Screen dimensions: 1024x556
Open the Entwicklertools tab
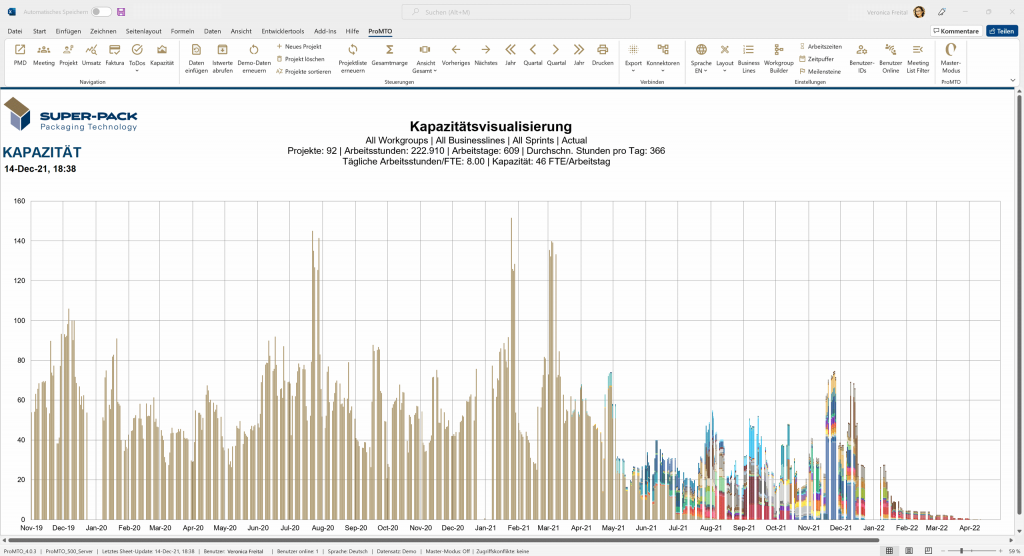coord(283,31)
